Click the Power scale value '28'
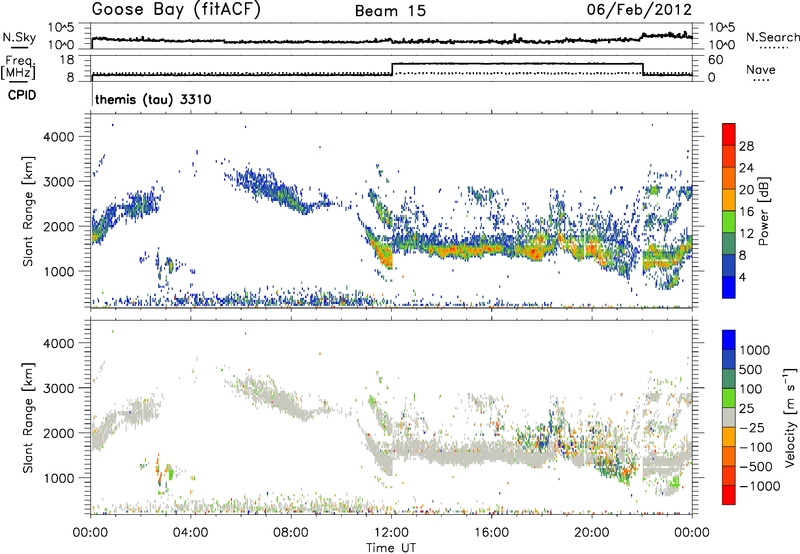The image size is (800, 554). [x=746, y=146]
